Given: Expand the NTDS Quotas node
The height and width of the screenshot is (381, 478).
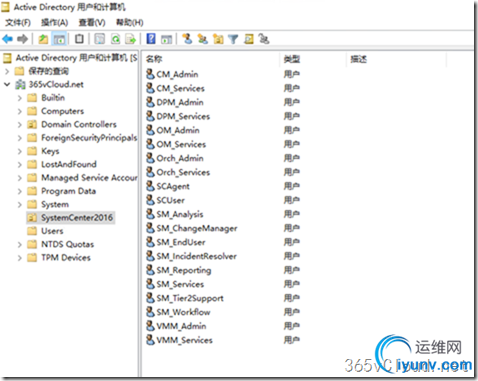Looking at the screenshot, I should 20,245.
